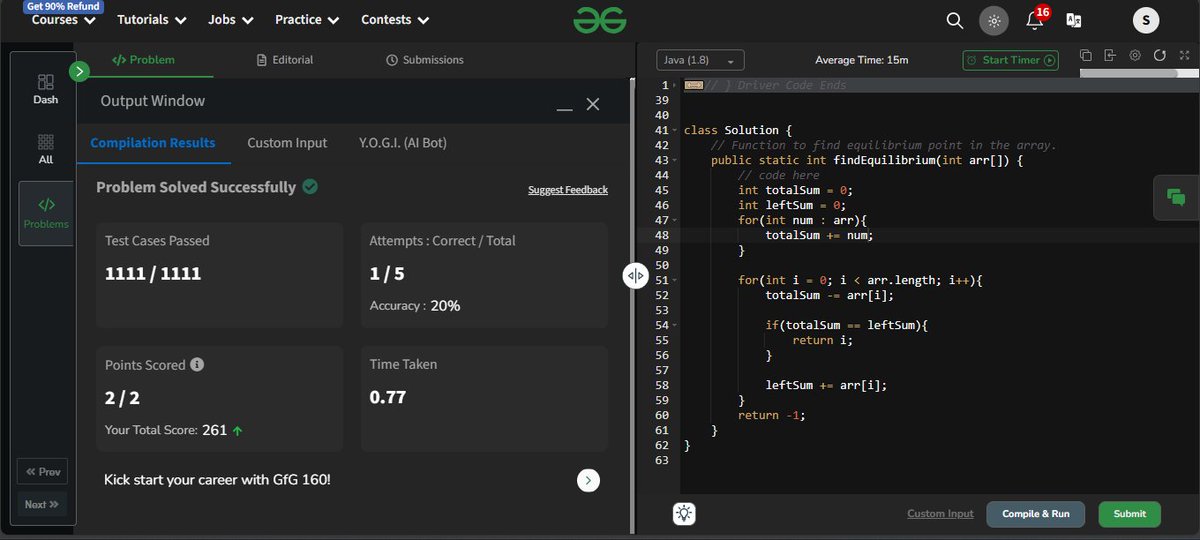The image size is (1200, 540).
Task: Expand folded driver code on line 1
Action: (676, 86)
